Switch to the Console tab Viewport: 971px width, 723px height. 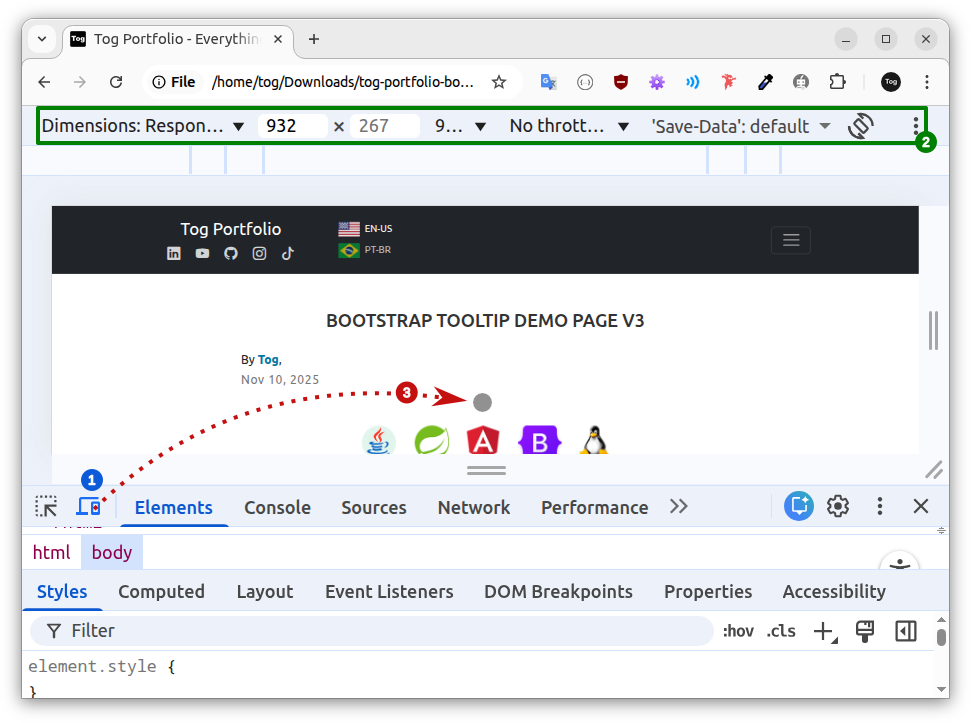coord(277,508)
